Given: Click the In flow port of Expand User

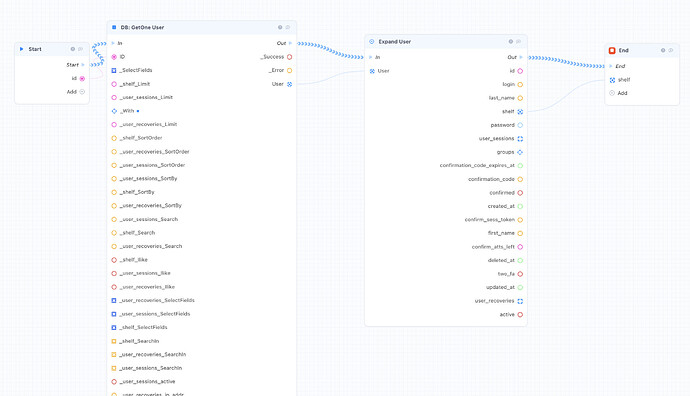Looking at the screenshot, I should (371, 57).
